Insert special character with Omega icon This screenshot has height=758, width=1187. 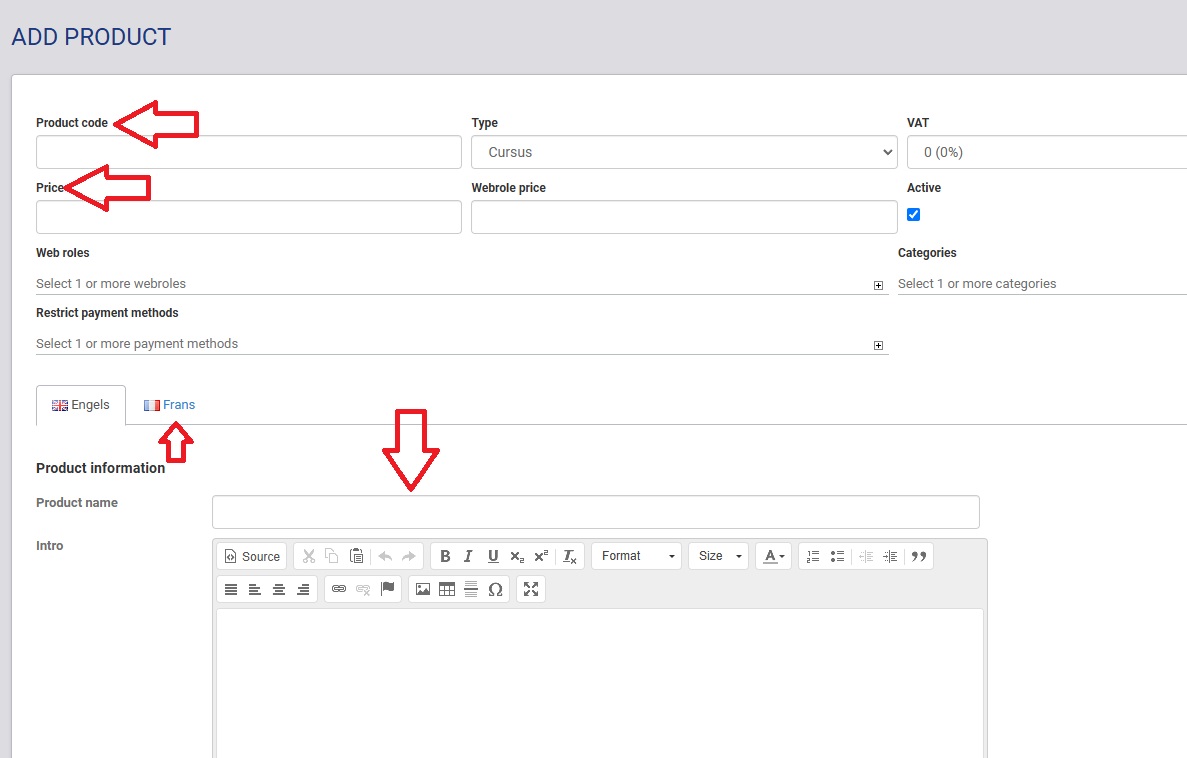tap(495, 589)
